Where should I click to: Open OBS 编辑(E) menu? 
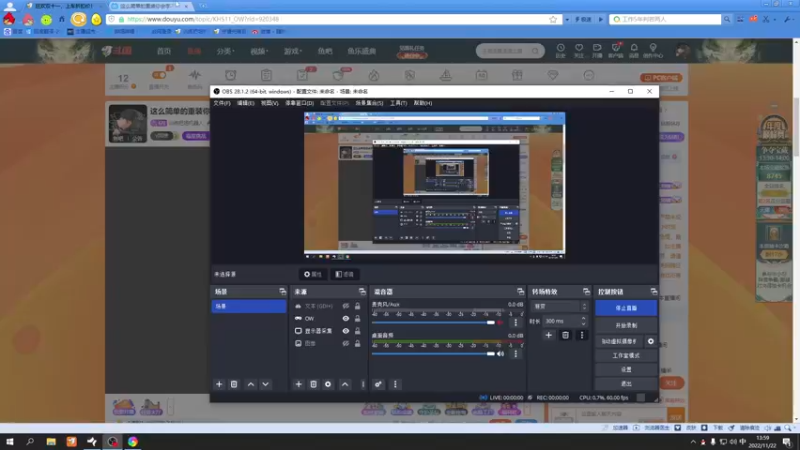245,103
